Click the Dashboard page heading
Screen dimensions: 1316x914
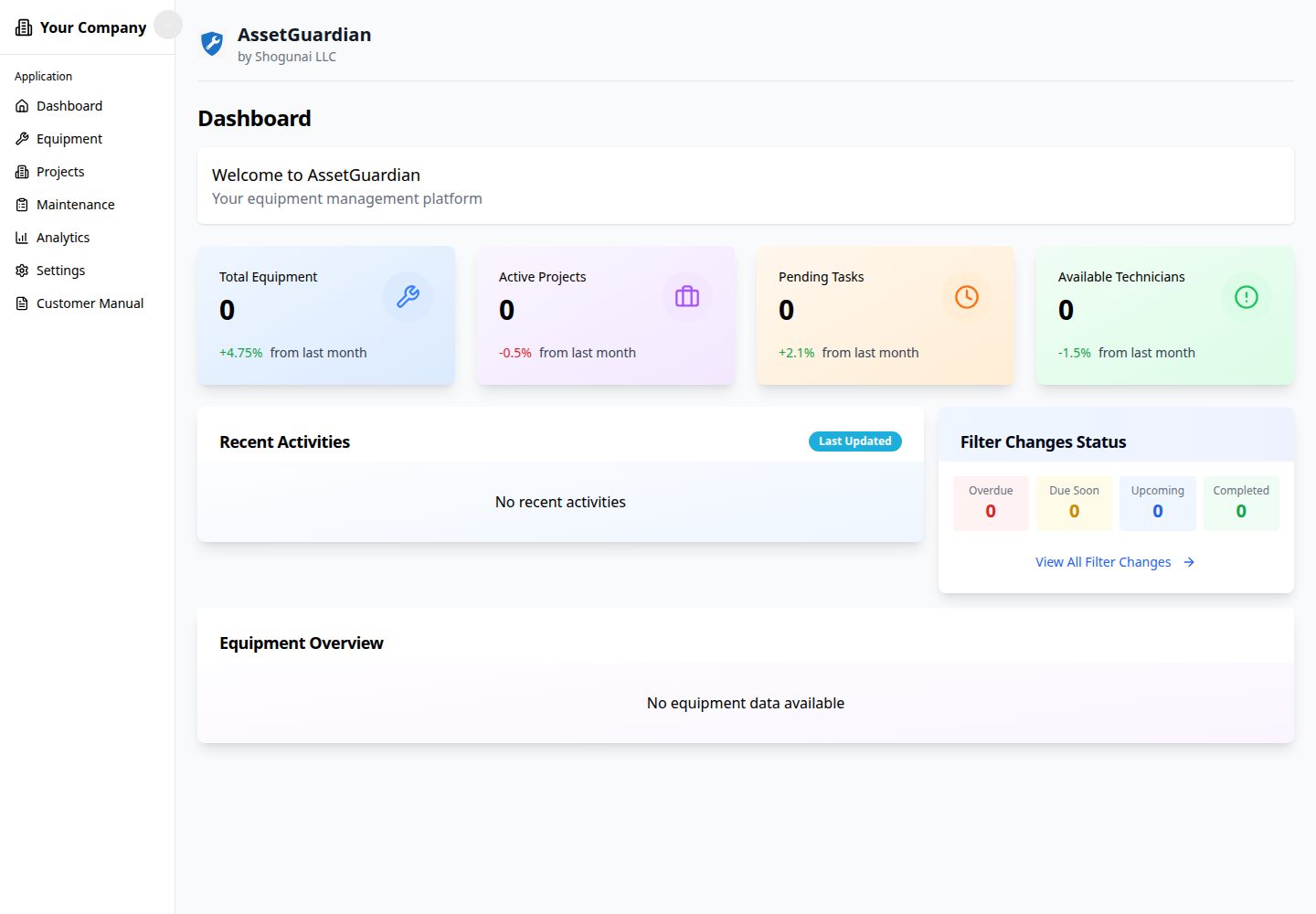254,119
